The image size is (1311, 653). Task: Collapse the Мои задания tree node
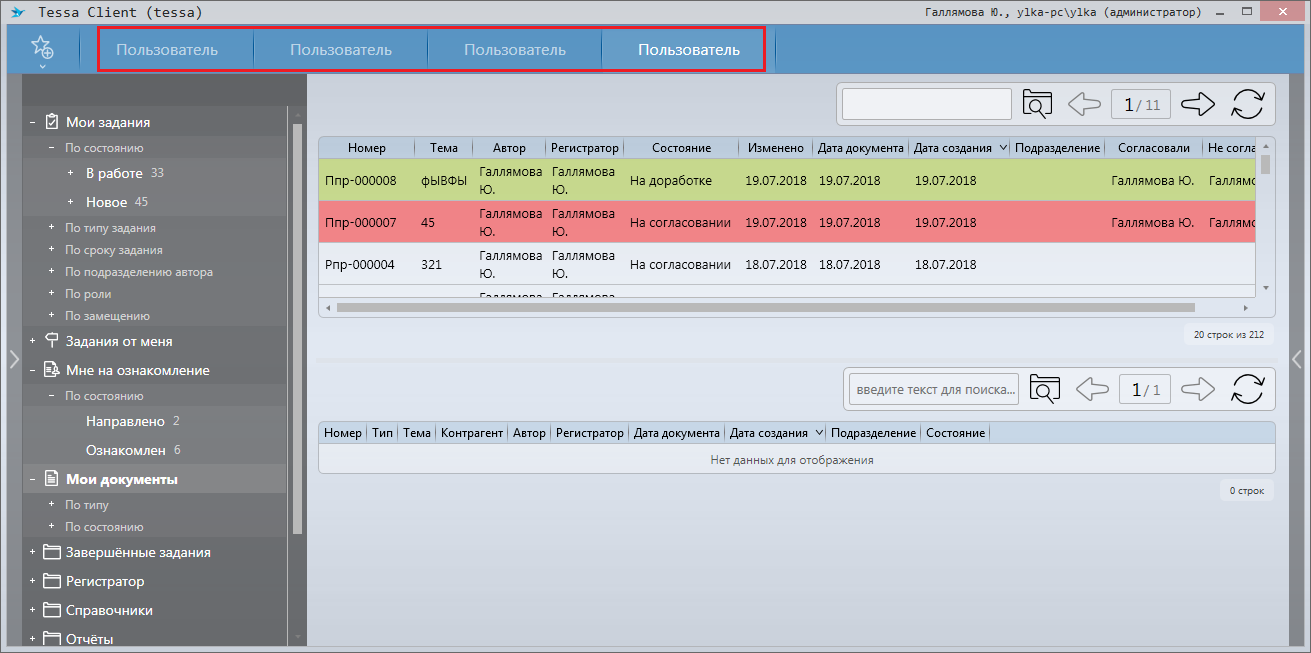point(33,123)
